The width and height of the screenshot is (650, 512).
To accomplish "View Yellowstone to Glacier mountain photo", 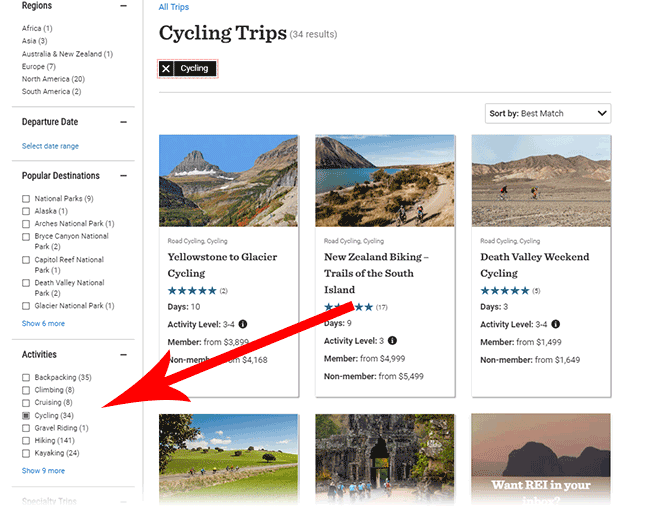I will coord(228,181).
